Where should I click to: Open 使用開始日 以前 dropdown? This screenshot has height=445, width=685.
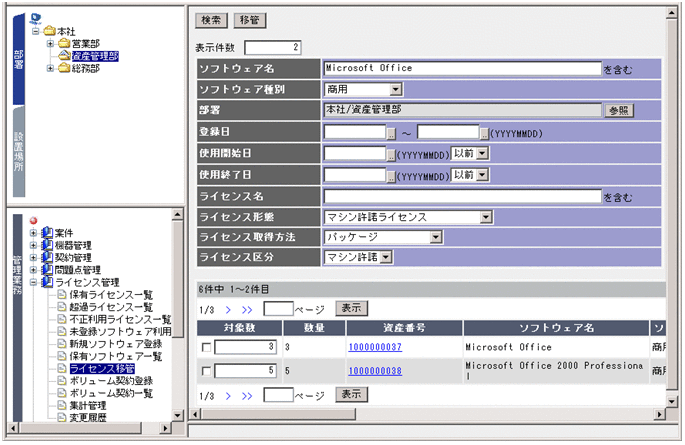(482, 153)
